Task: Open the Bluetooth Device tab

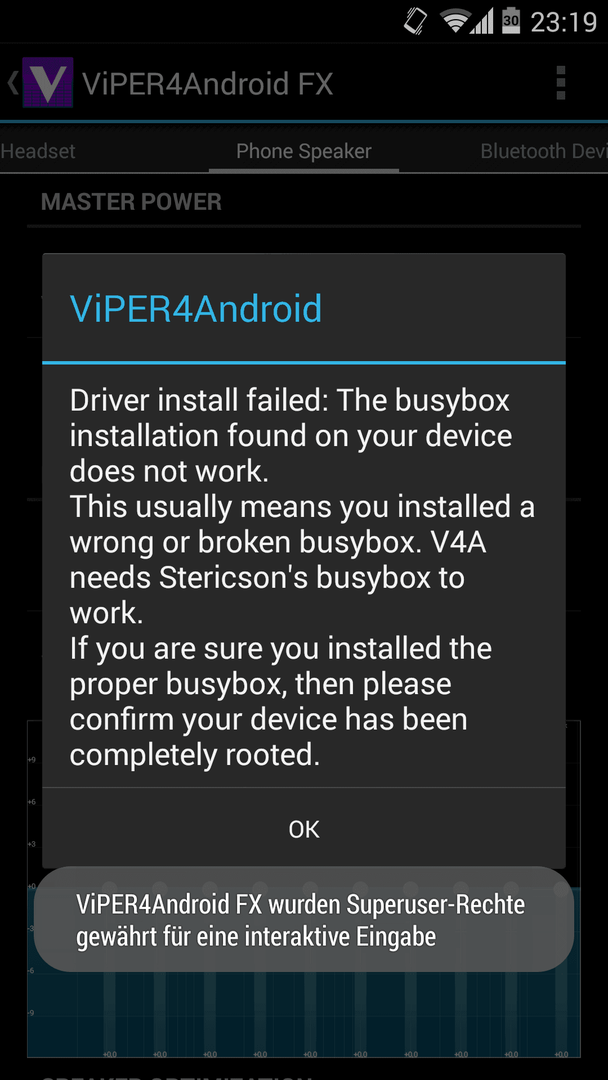Action: tap(544, 152)
